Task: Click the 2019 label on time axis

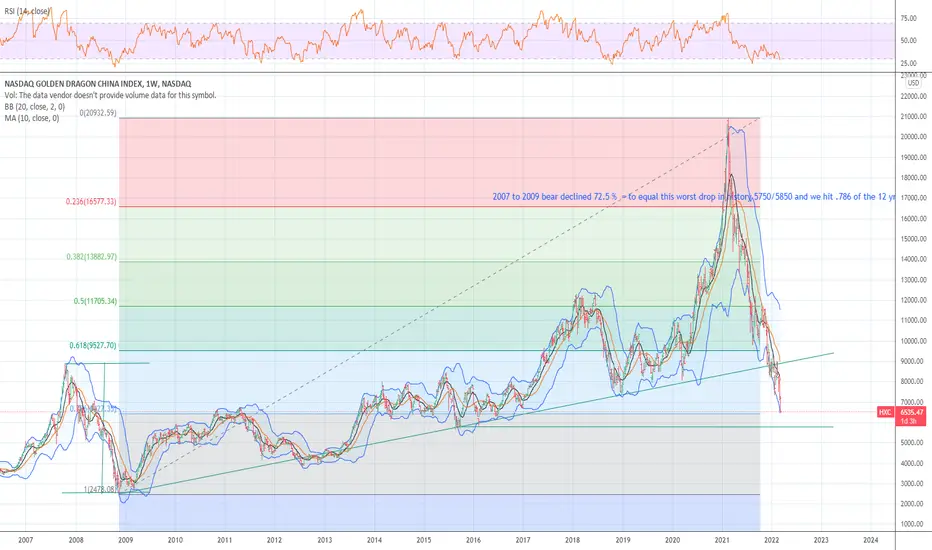Action: (x=623, y=540)
